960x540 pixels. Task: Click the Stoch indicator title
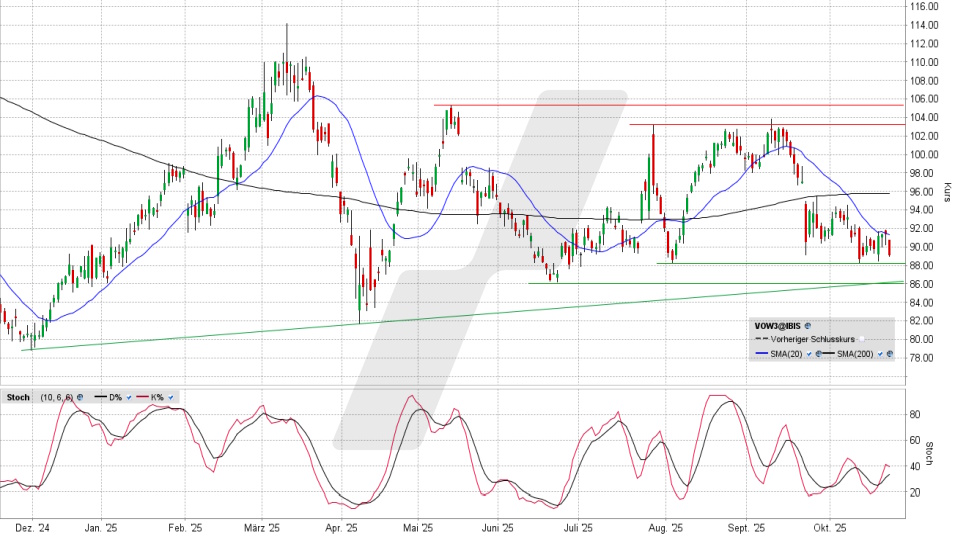point(16,397)
